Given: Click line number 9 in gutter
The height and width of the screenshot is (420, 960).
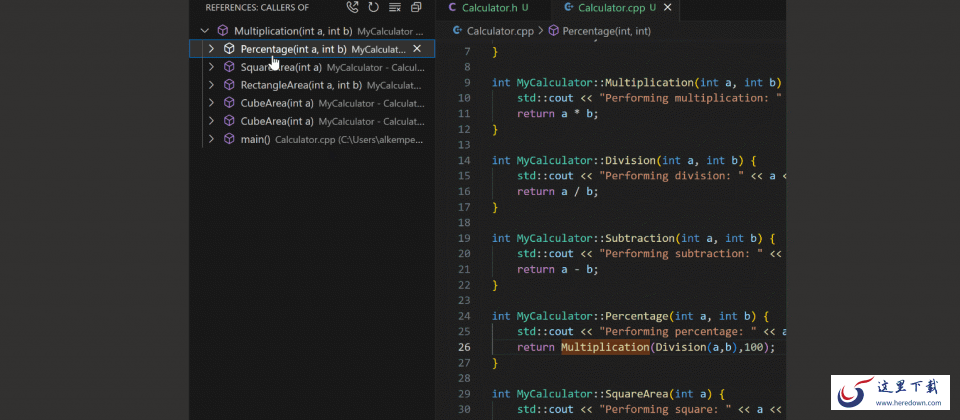Looking at the screenshot, I should (468, 82).
